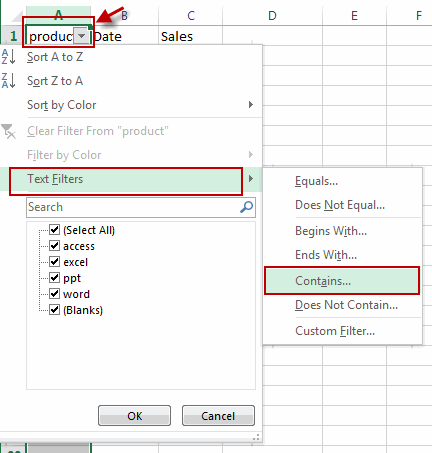Click the Sales header cell
This screenshot has height=453, width=432.
191,36
